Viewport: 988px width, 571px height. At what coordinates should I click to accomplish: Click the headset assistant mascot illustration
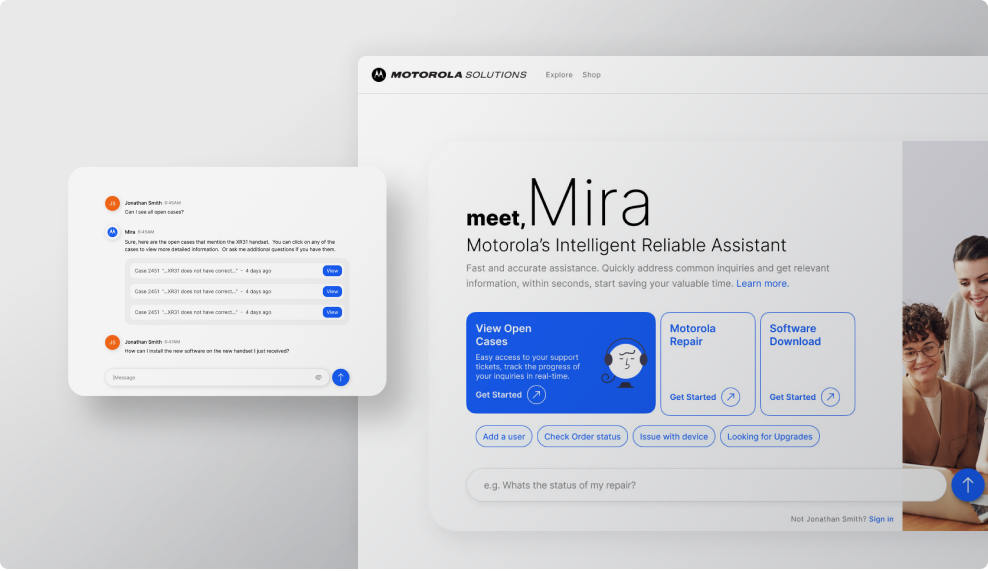coord(624,363)
